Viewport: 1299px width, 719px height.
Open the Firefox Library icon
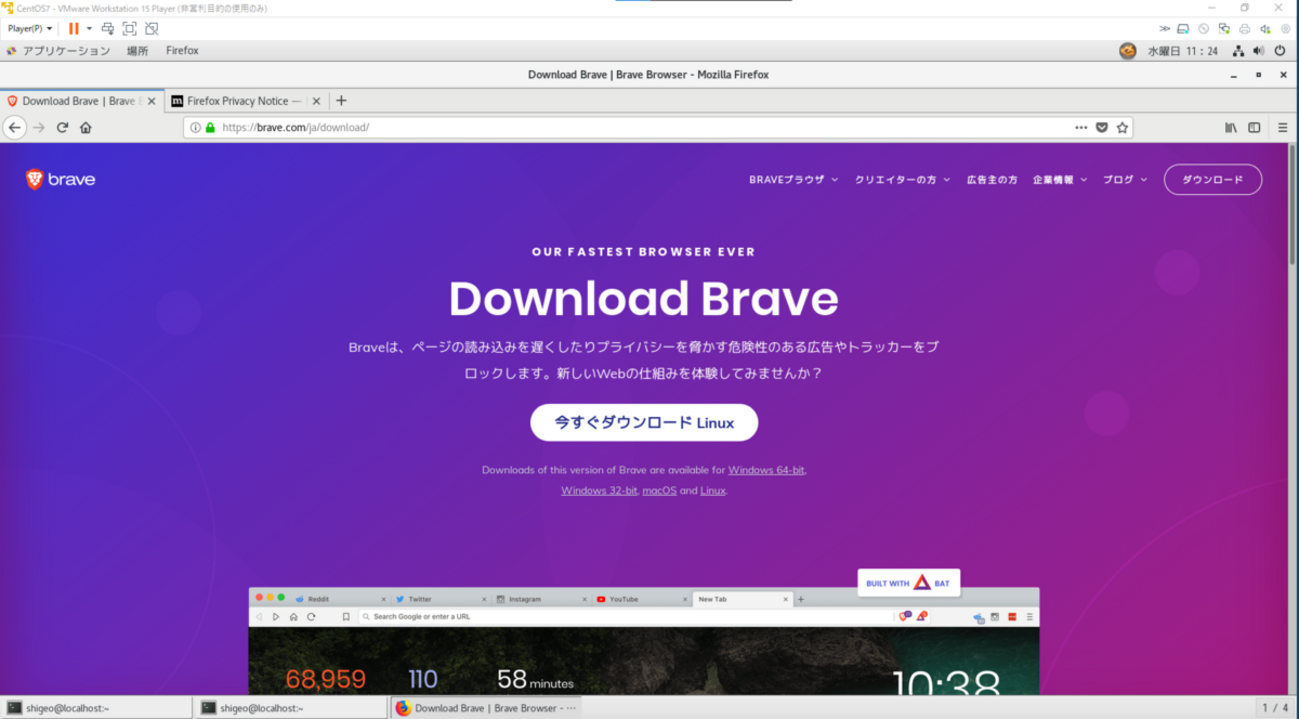pos(1231,127)
